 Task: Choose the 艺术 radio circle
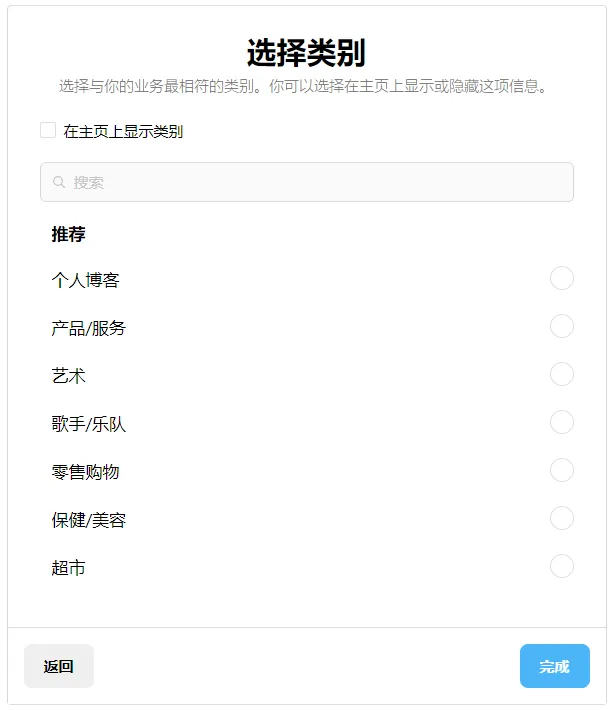(562, 374)
